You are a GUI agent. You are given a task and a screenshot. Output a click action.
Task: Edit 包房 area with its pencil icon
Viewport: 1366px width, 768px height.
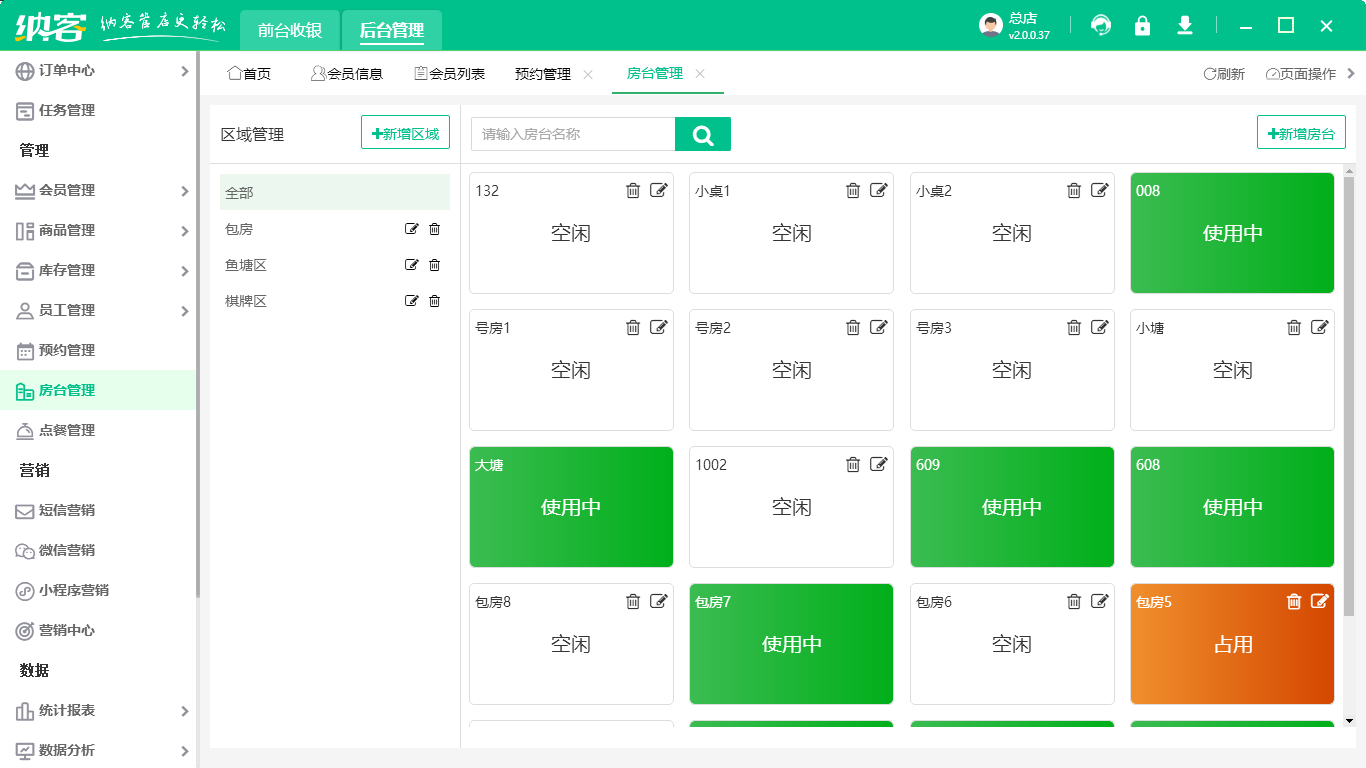click(411, 229)
